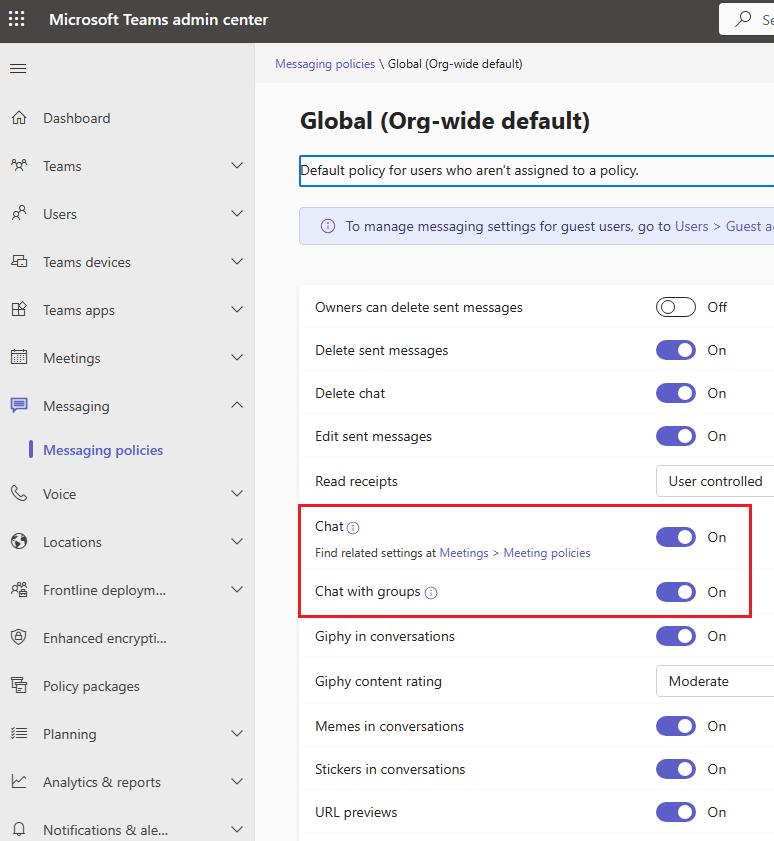Click the Policy packages icon
774x841 pixels.
click(x=19, y=685)
